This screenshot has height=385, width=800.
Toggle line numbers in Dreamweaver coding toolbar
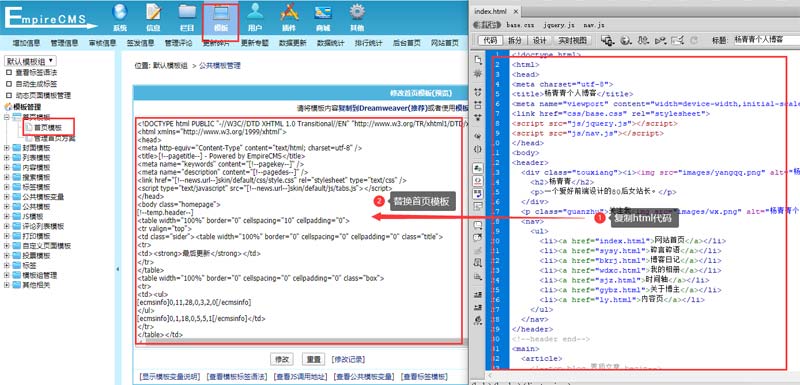[478, 168]
